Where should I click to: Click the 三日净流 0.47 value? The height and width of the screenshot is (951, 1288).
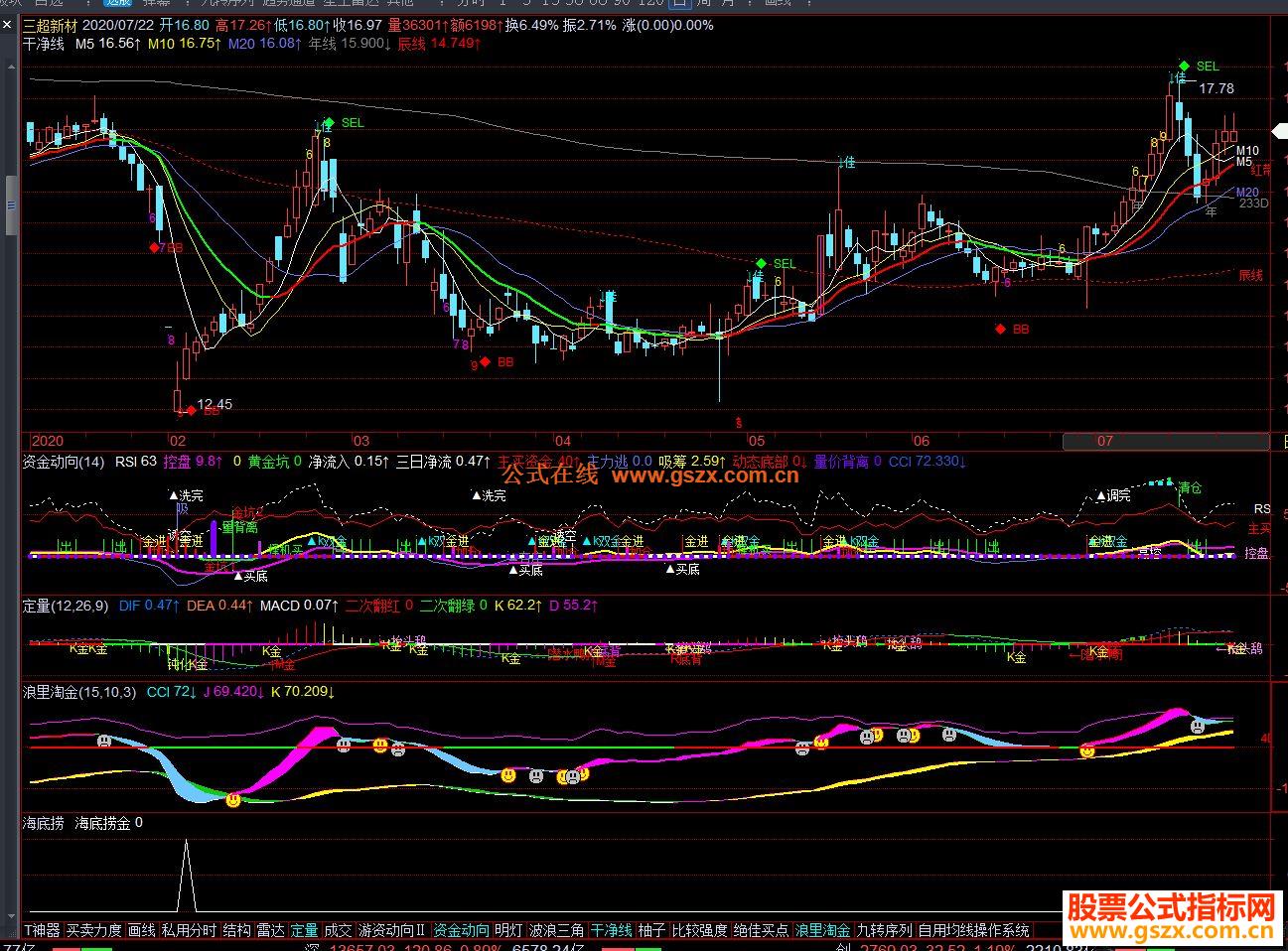444,462
